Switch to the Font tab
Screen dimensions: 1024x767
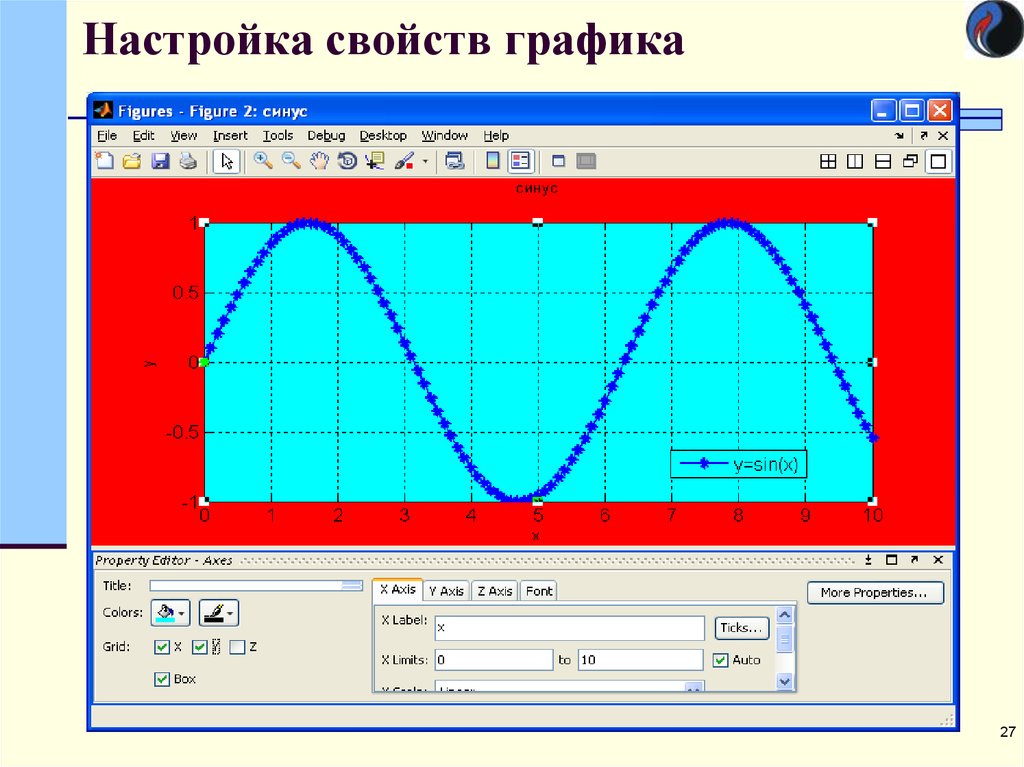click(x=539, y=591)
